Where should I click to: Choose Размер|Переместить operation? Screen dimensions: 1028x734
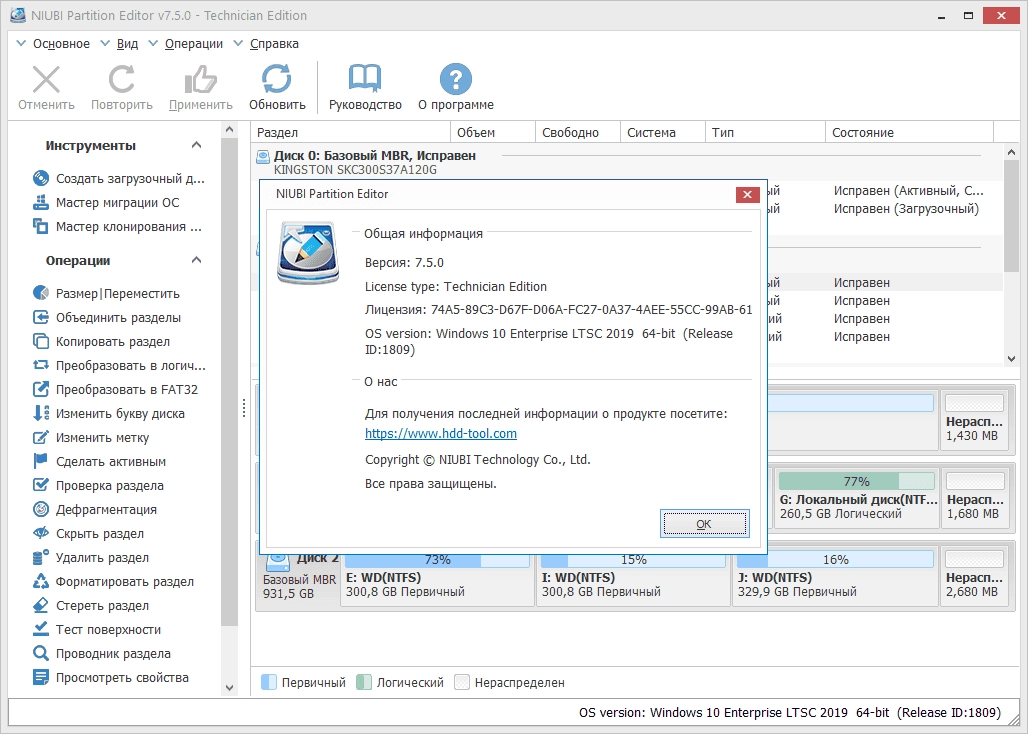click(x=106, y=293)
